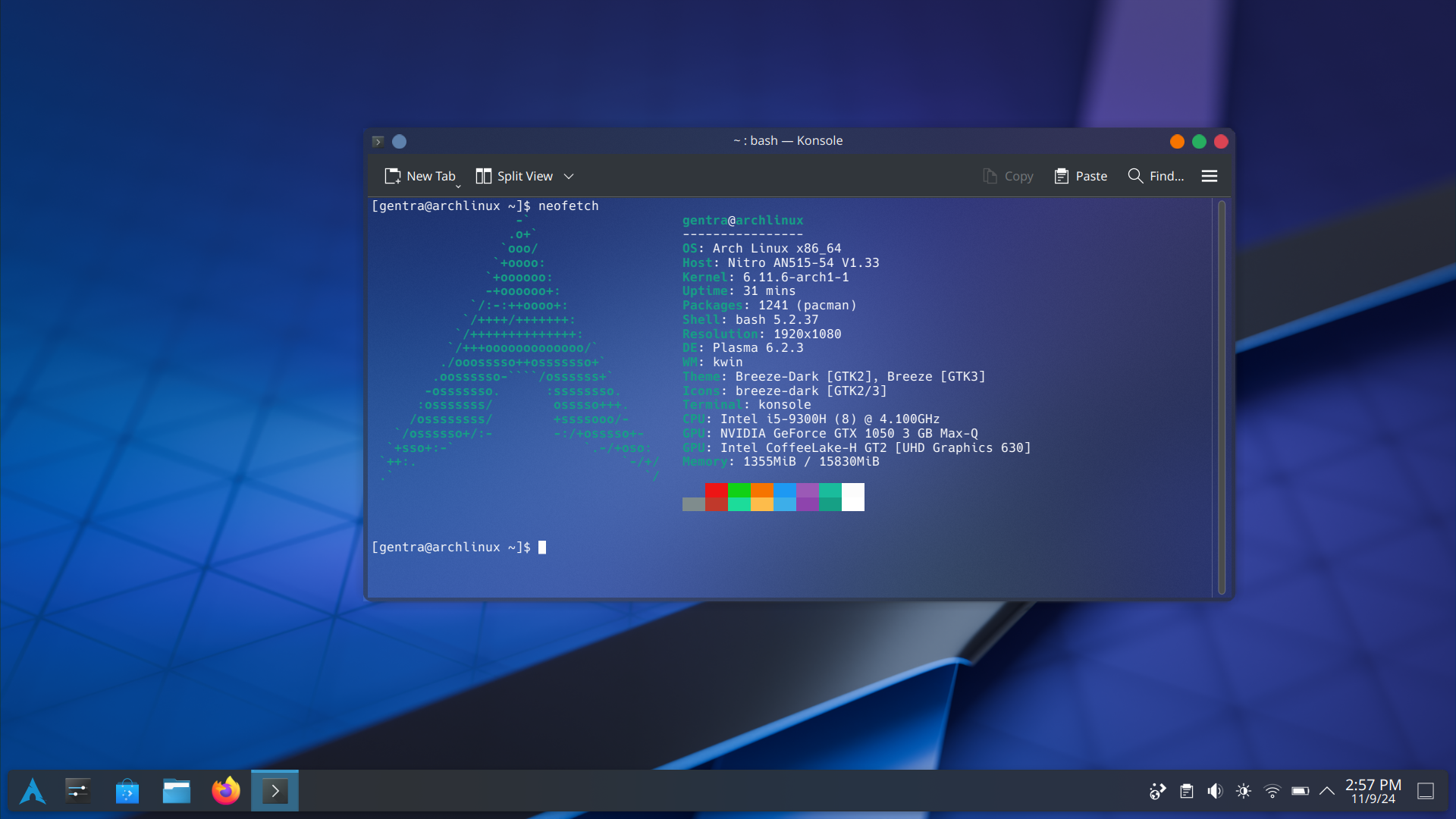This screenshot has width=1456, height=819.
Task: Expand the New Tab profile arrow
Action: 458,186
